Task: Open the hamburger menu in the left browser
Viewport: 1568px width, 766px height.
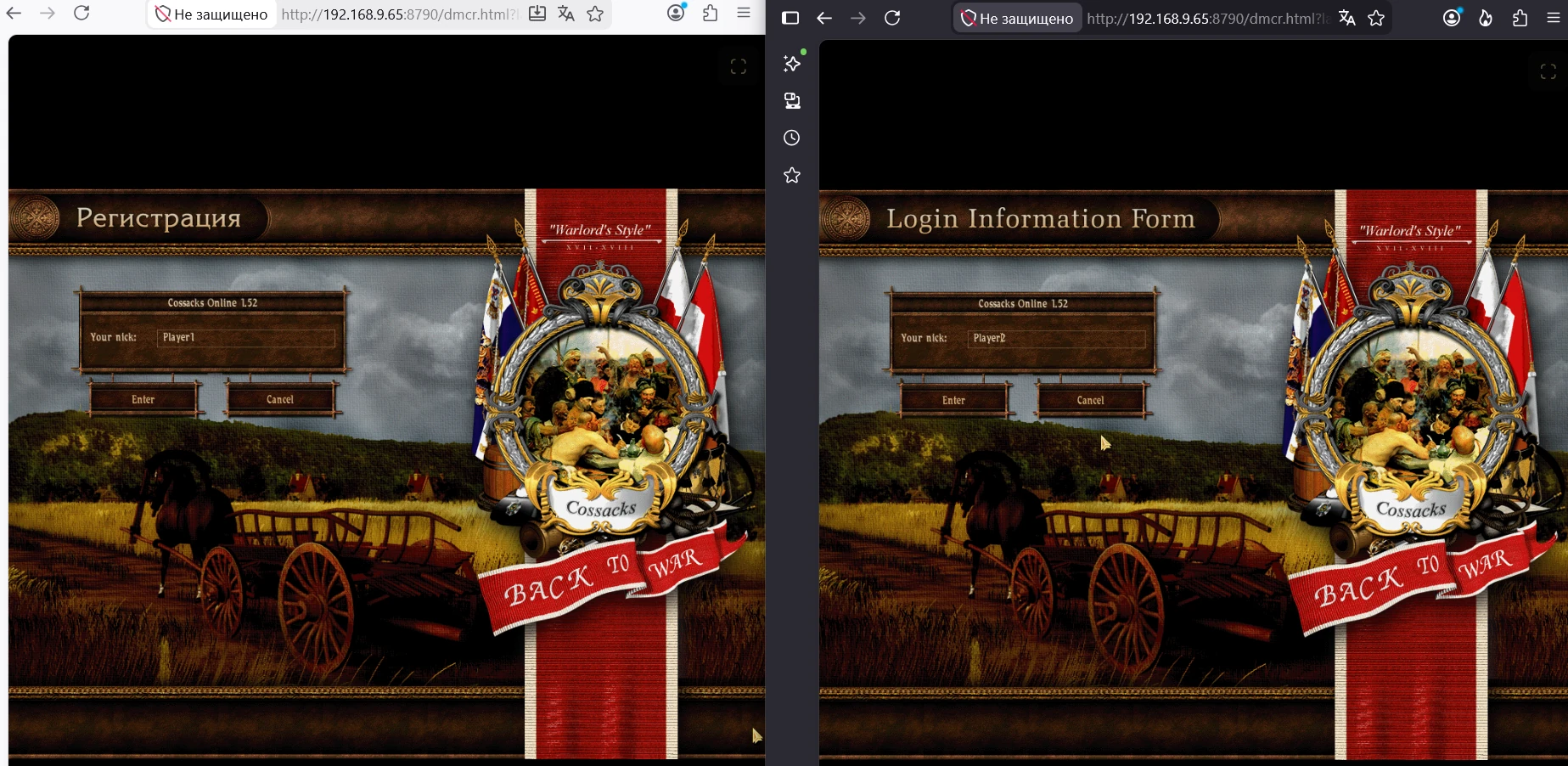Action: coord(744,13)
